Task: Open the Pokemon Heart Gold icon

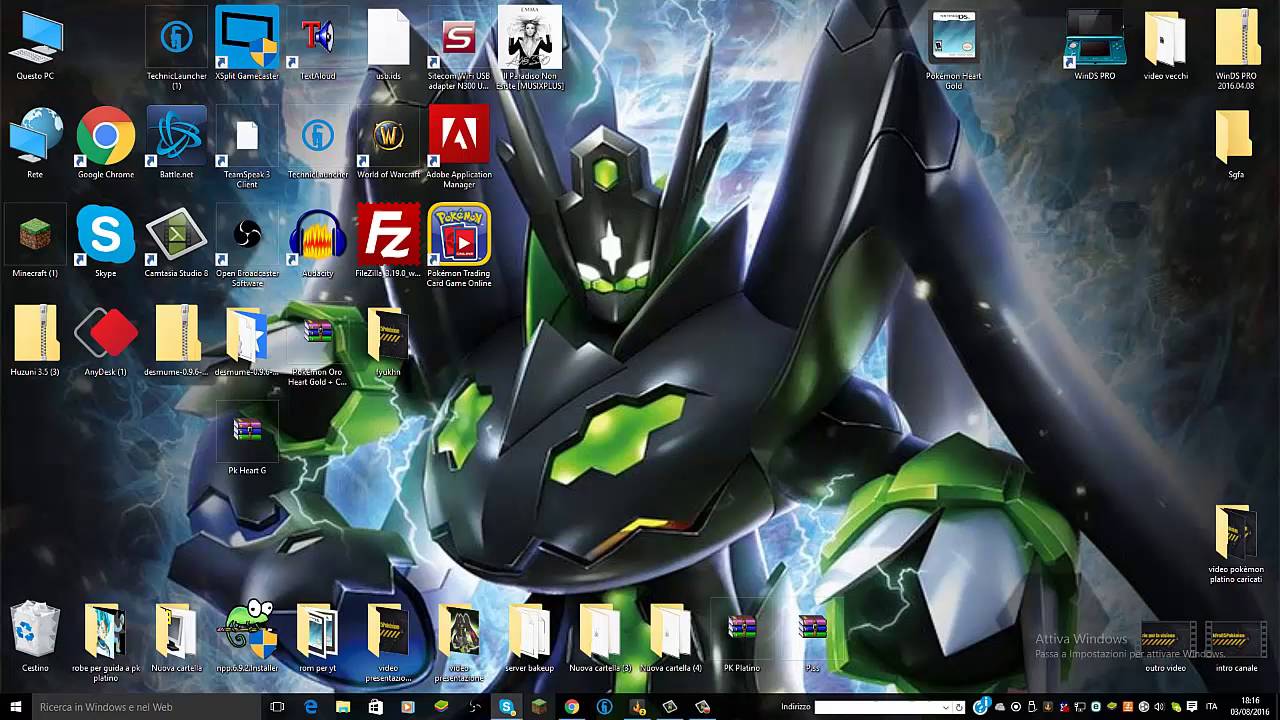Action: click(x=953, y=50)
